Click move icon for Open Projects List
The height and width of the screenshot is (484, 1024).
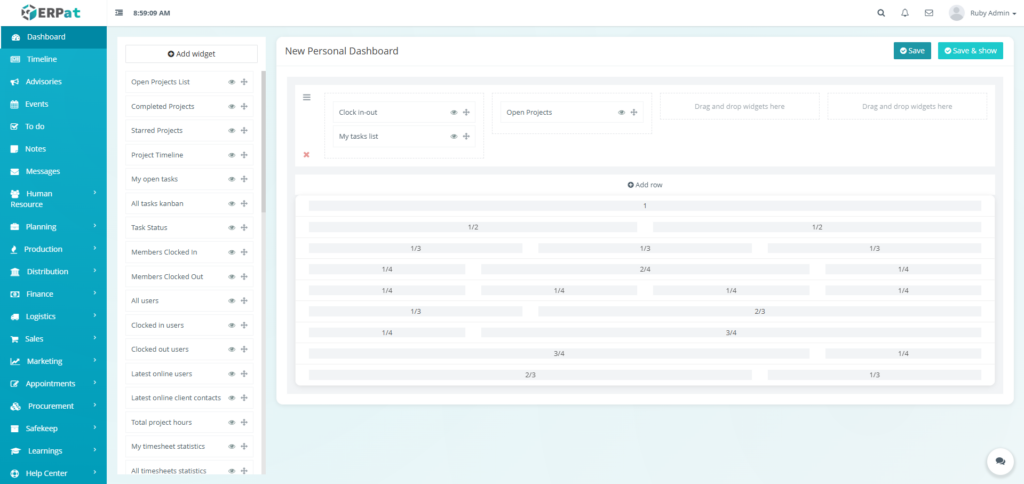tap(244, 82)
